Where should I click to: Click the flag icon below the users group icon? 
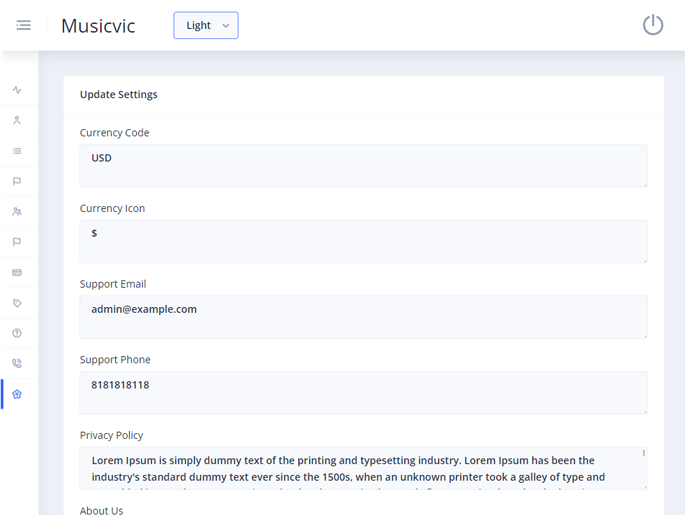17,242
